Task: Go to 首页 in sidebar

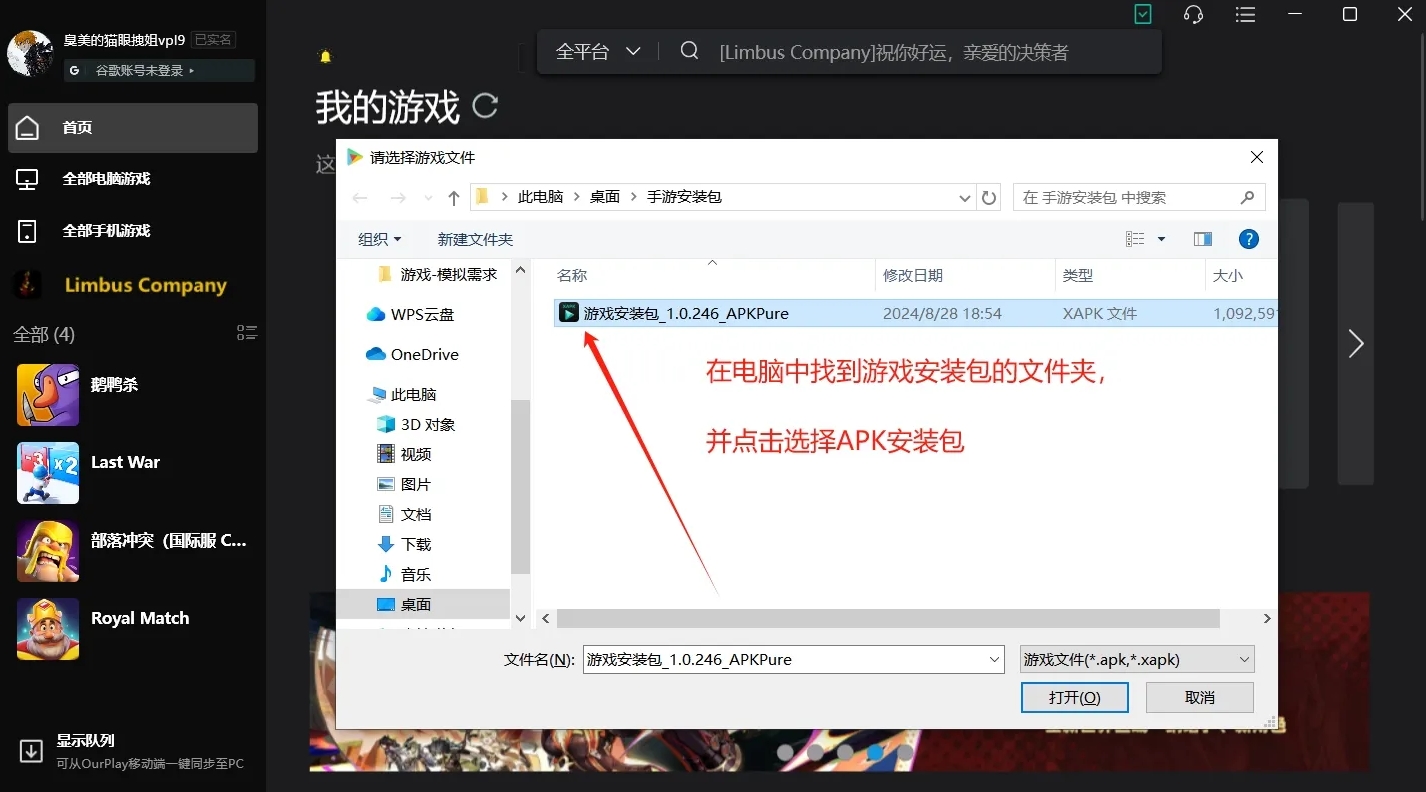Action: point(133,128)
